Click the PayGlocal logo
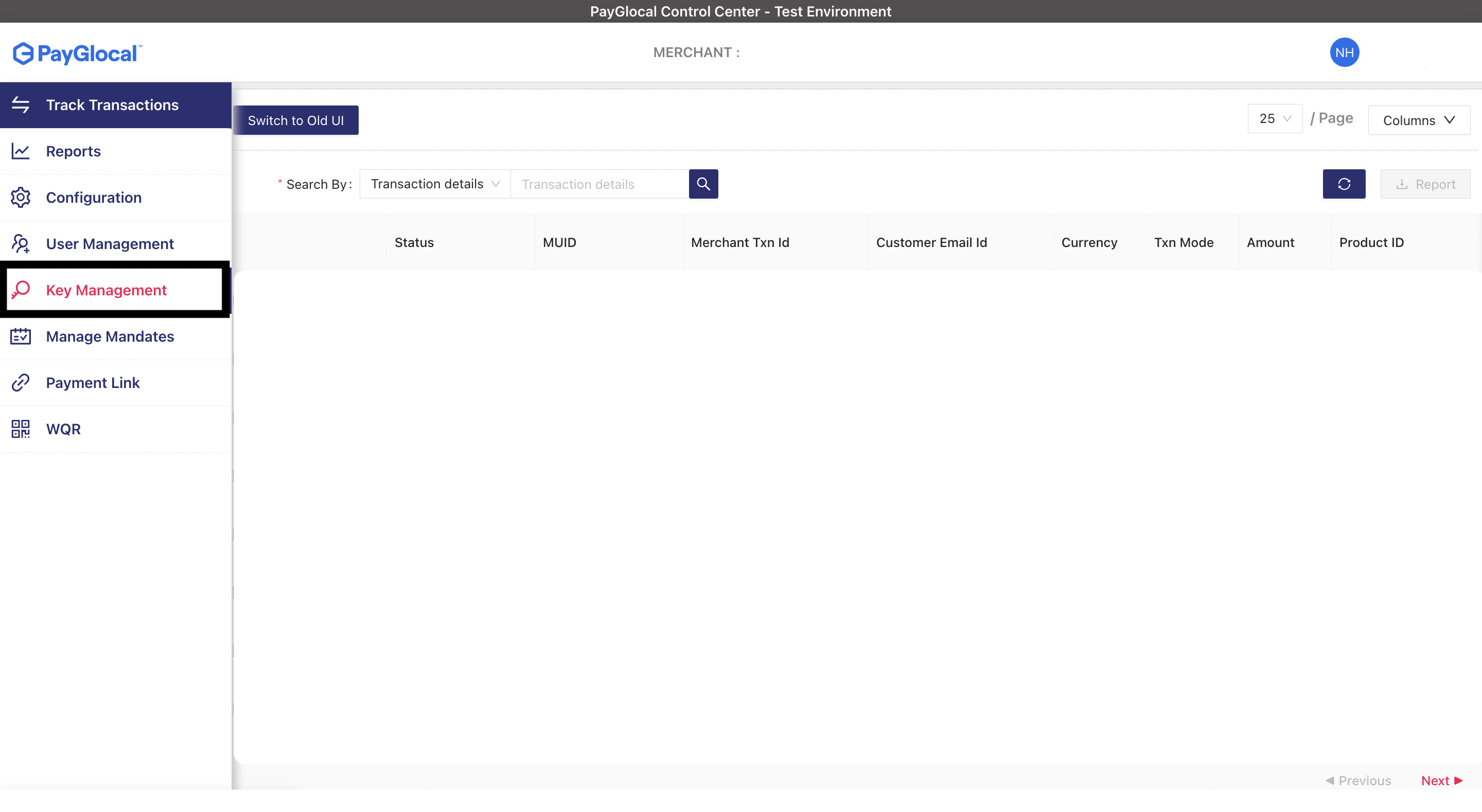The image size is (1482, 812). 78,54
